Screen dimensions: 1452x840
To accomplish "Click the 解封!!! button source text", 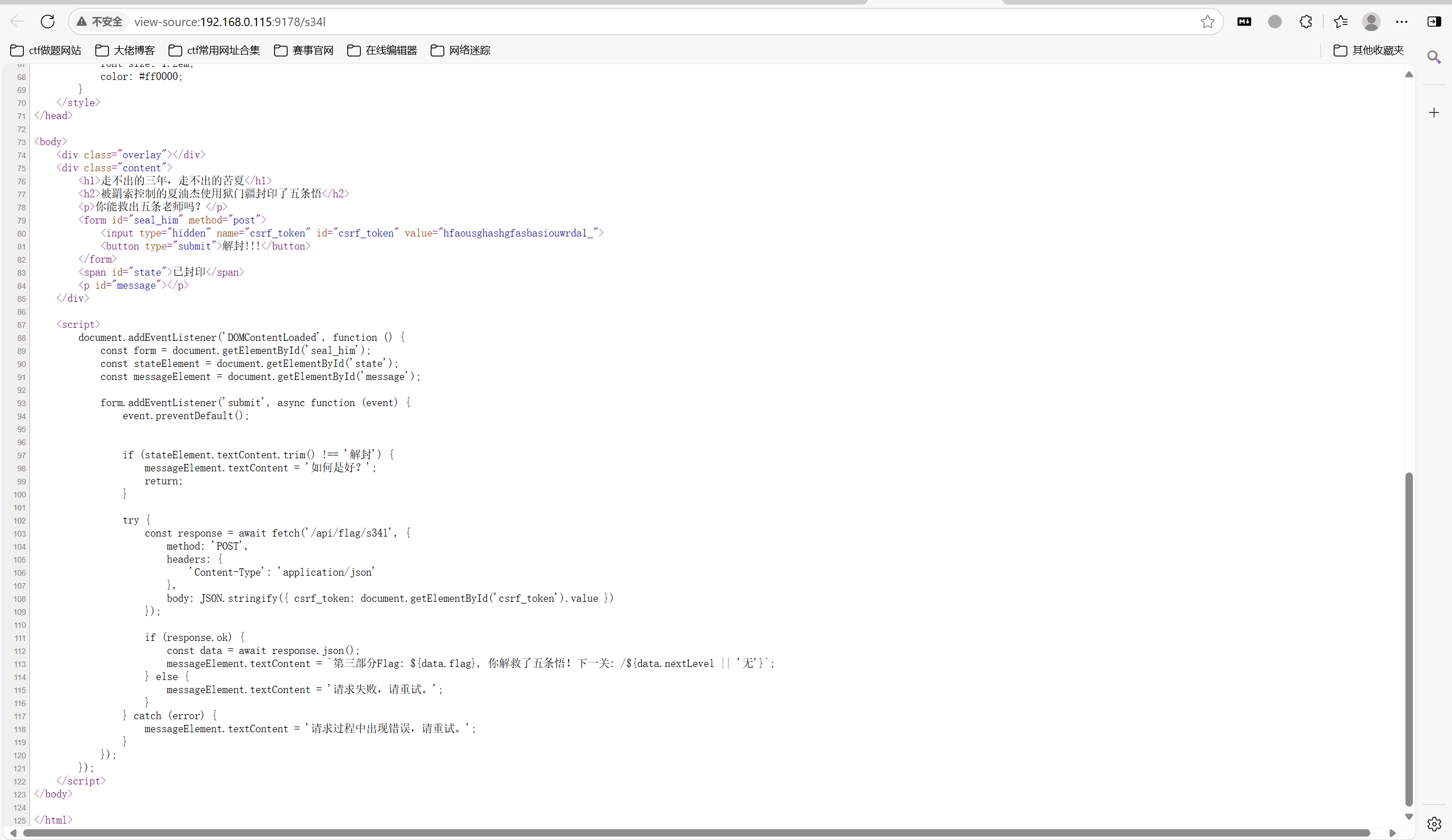I will pos(241,246).
